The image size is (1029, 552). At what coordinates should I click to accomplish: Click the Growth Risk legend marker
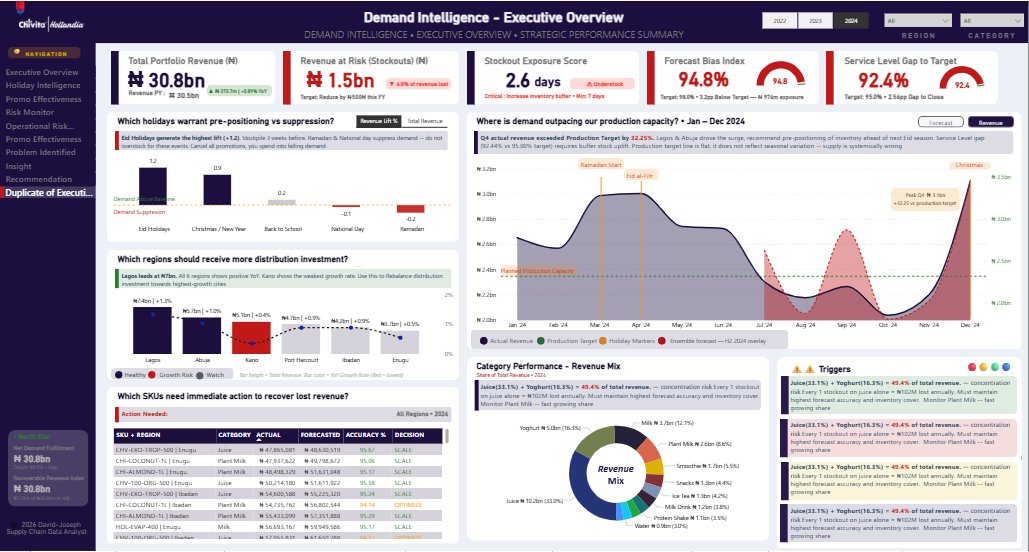152,375
